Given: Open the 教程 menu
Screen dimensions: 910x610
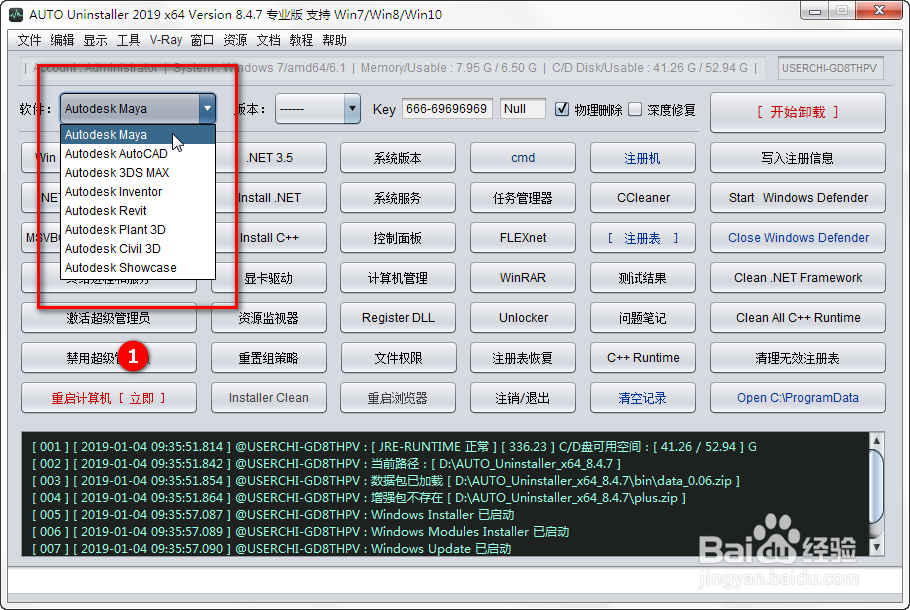Looking at the screenshot, I should pos(301,40).
